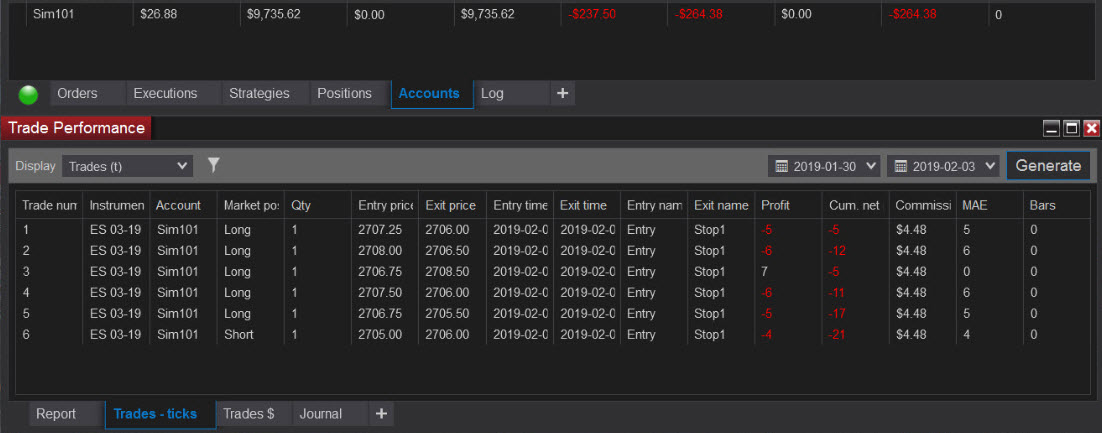Image resolution: width=1102 pixels, height=433 pixels.
Task: Sort by Profit column header
Action: click(x=789, y=205)
